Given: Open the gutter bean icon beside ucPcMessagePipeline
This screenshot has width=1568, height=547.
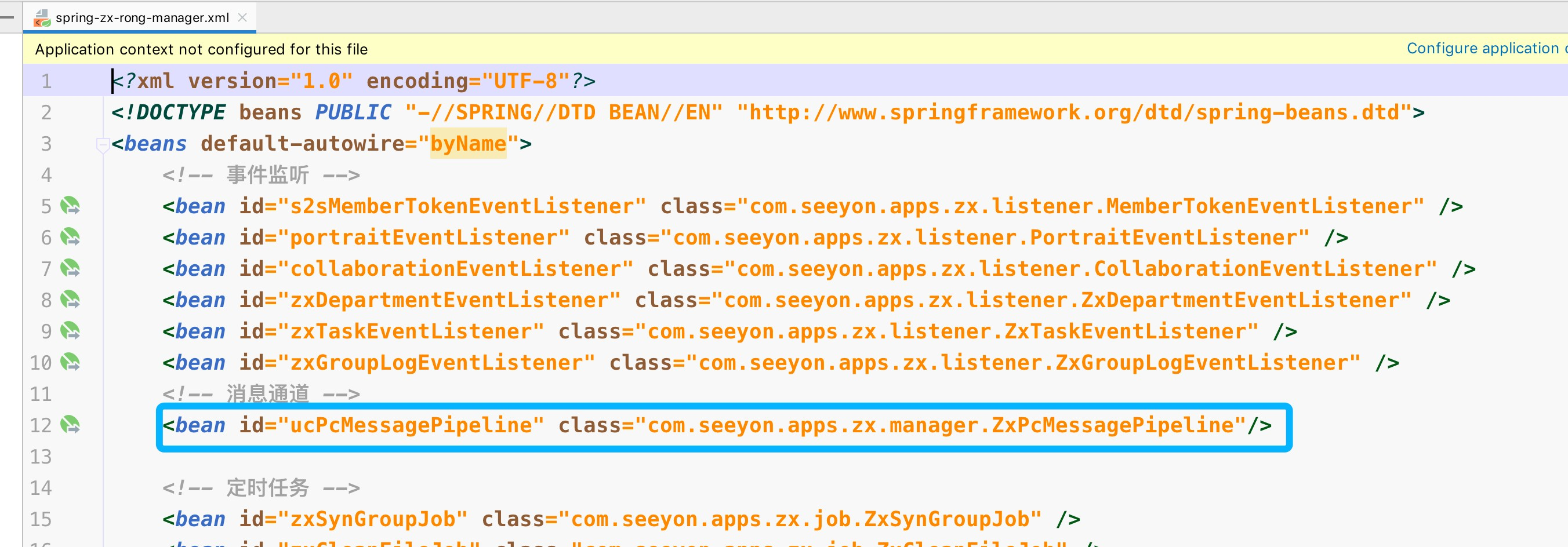Looking at the screenshot, I should click(x=70, y=425).
